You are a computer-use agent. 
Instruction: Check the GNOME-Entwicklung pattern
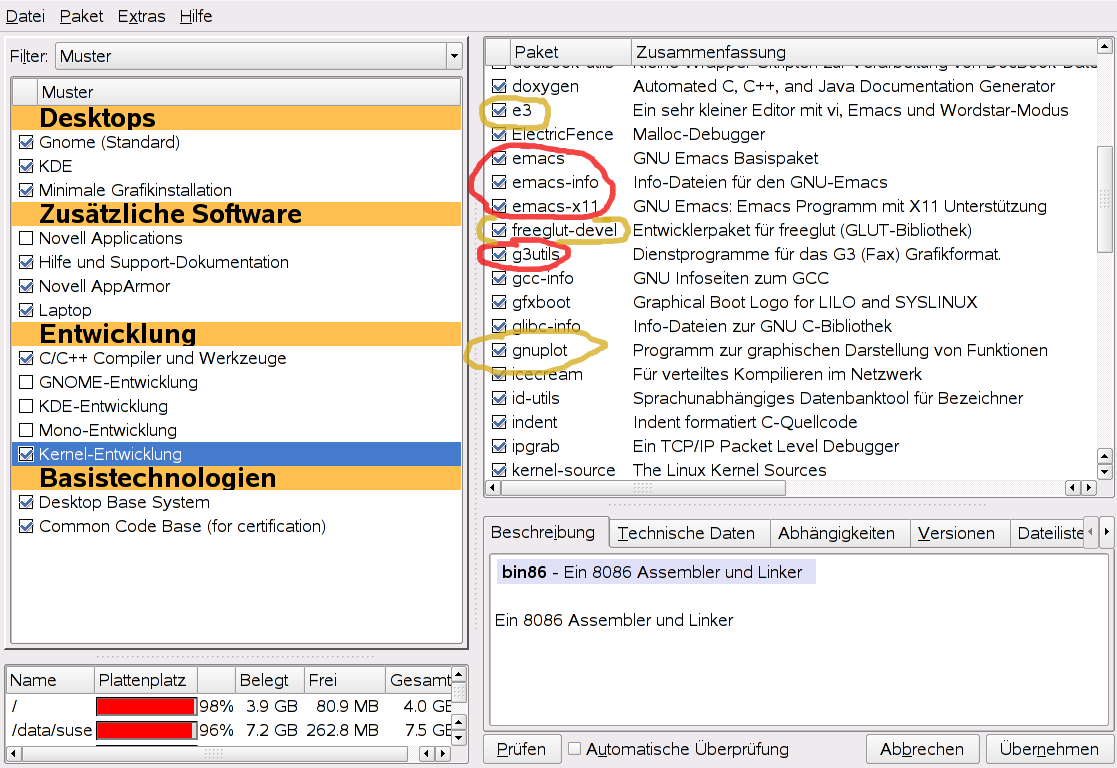coord(26,382)
